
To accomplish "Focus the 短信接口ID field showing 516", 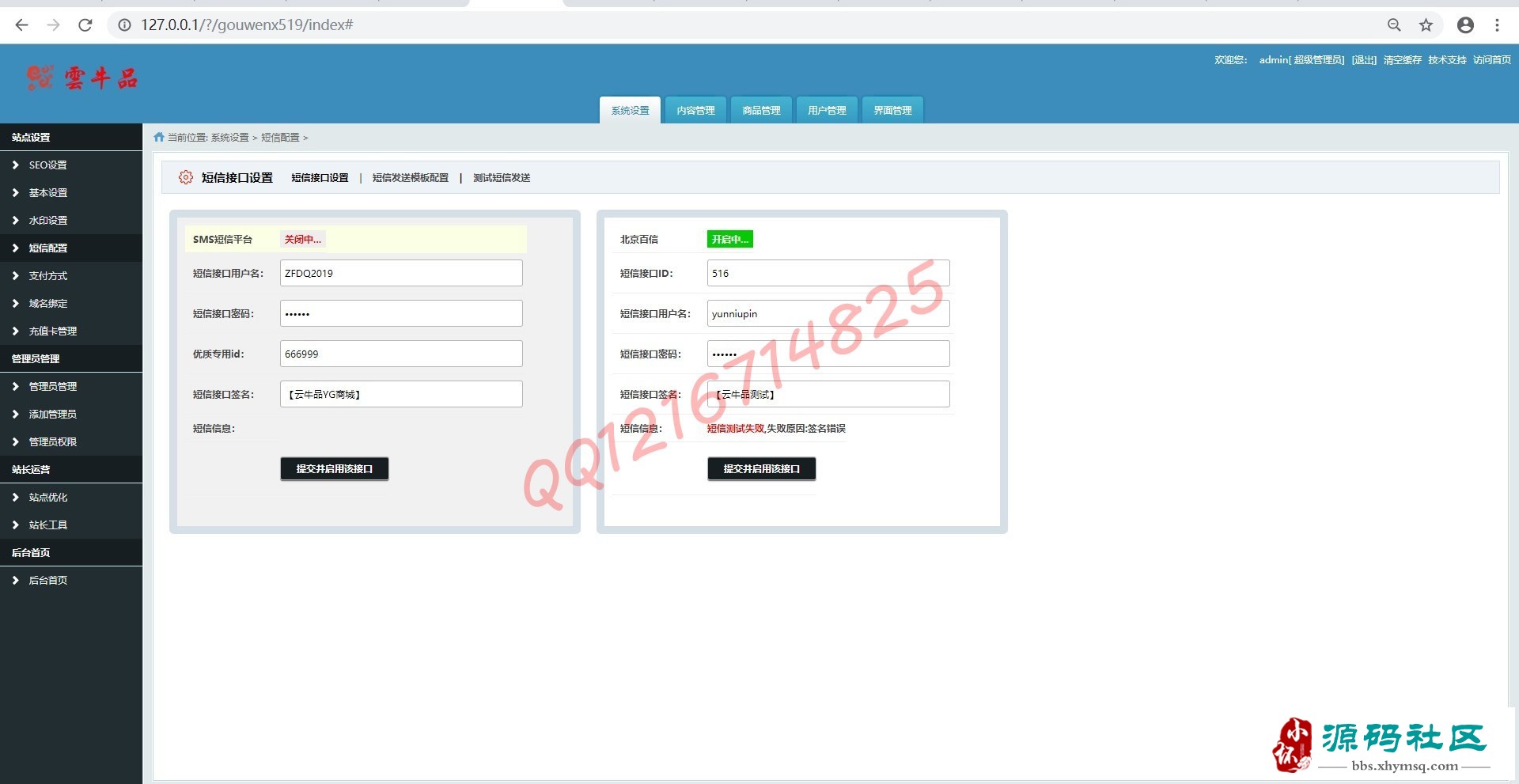I will click(828, 273).
